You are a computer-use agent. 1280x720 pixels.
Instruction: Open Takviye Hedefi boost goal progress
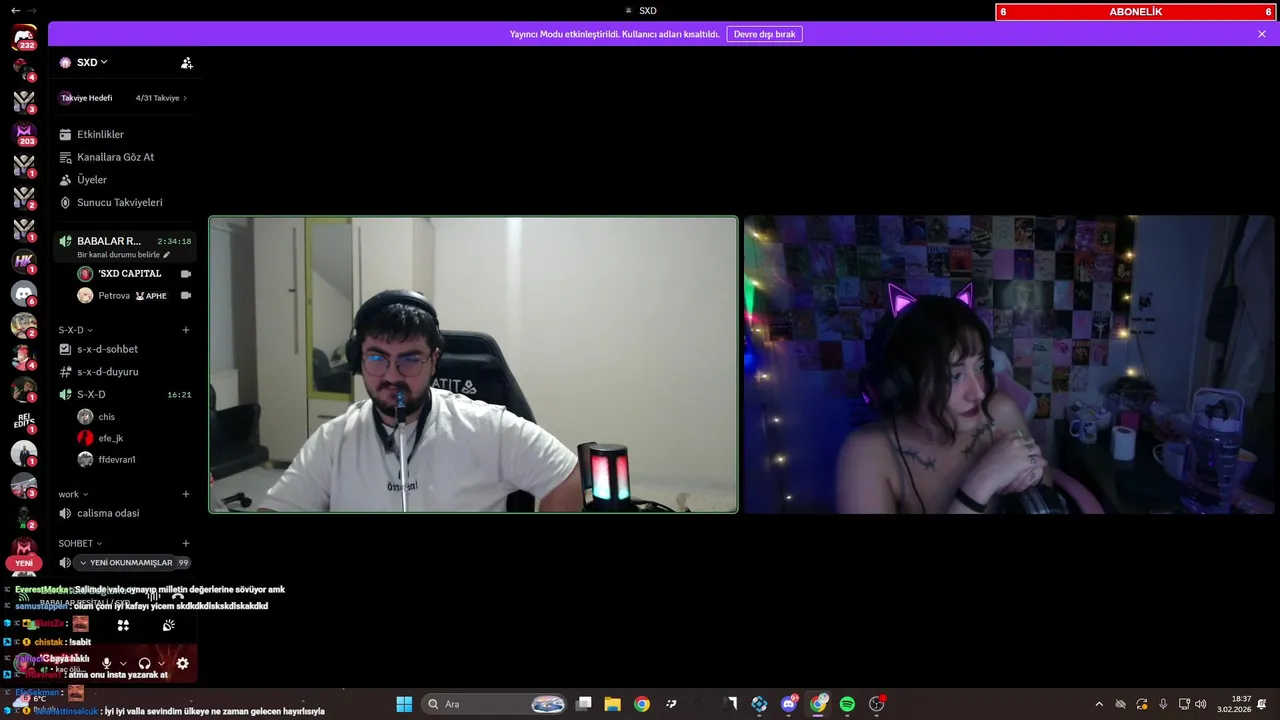pos(123,98)
